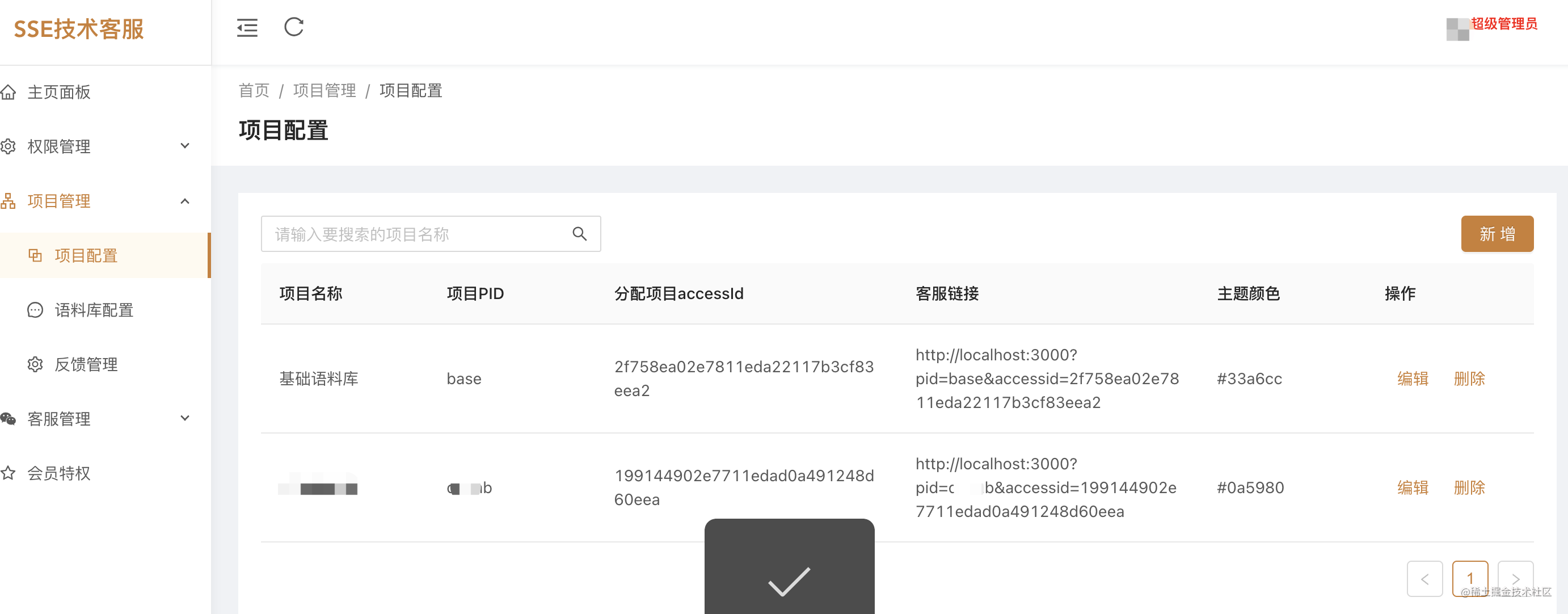Click the refresh page icon

tap(294, 27)
